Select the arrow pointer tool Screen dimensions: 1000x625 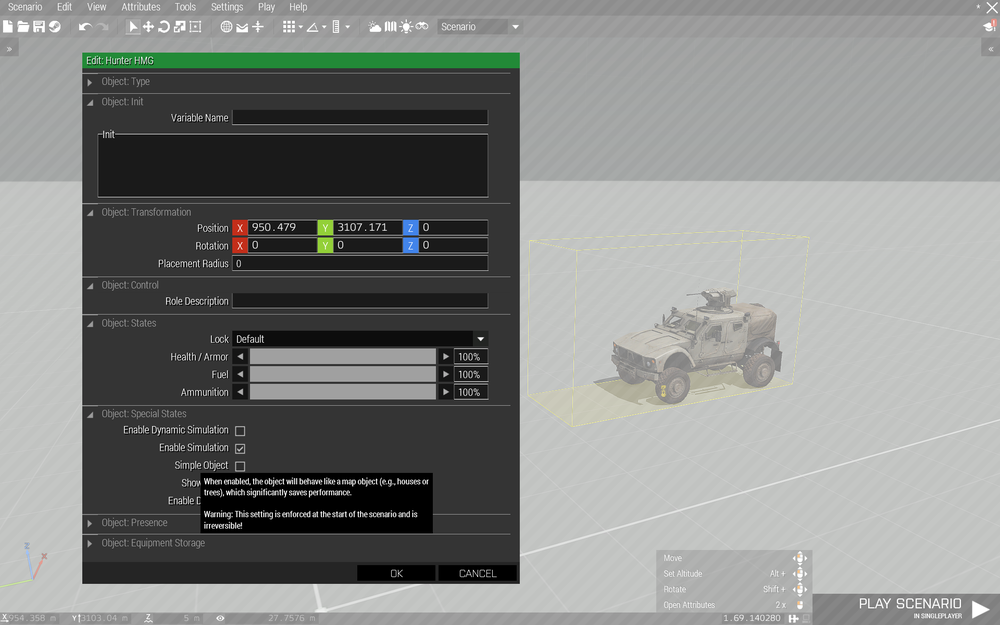[133, 27]
